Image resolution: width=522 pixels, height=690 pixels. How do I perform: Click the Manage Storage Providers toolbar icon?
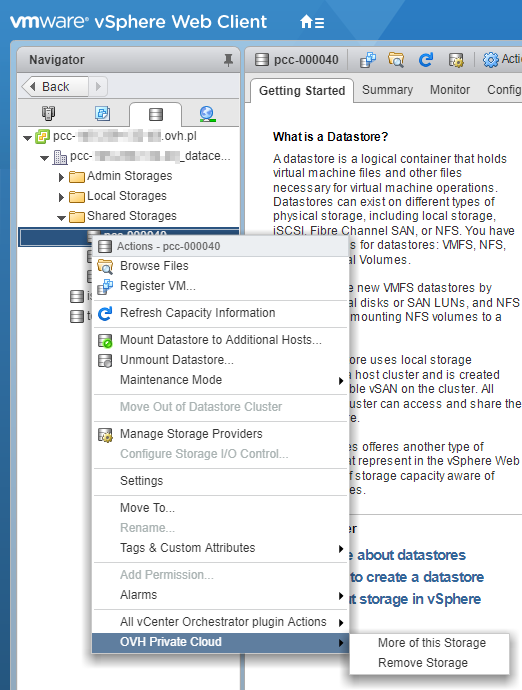pos(456,60)
